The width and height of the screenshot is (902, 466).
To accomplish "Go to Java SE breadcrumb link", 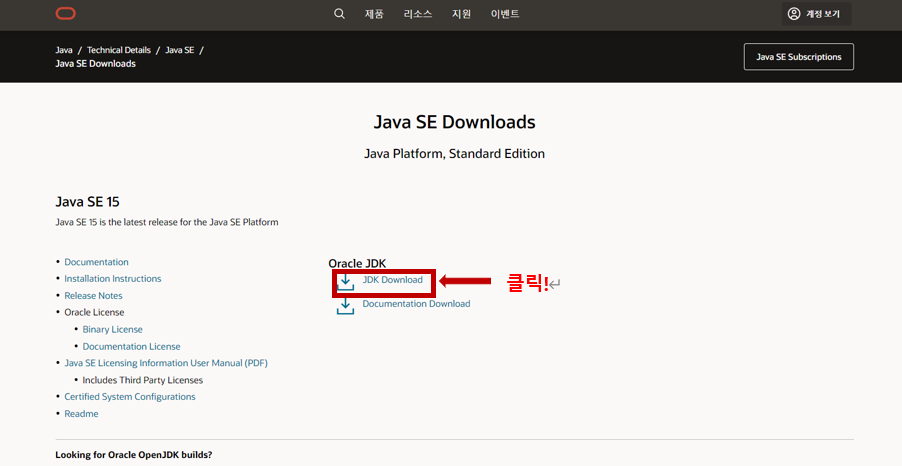I will pyautogui.click(x=179, y=50).
